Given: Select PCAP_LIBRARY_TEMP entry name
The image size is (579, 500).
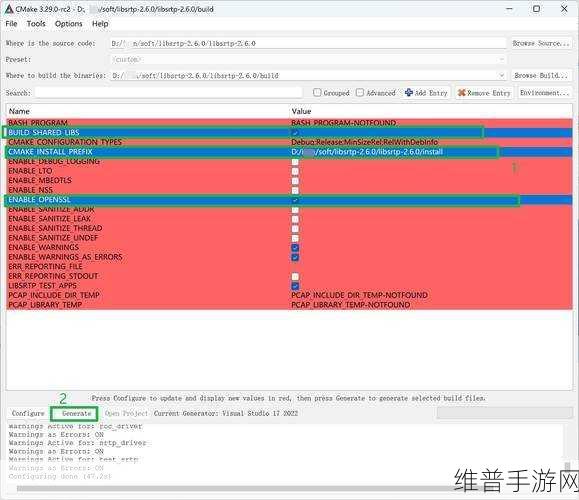Looking at the screenshot, I should click(45, 305).
